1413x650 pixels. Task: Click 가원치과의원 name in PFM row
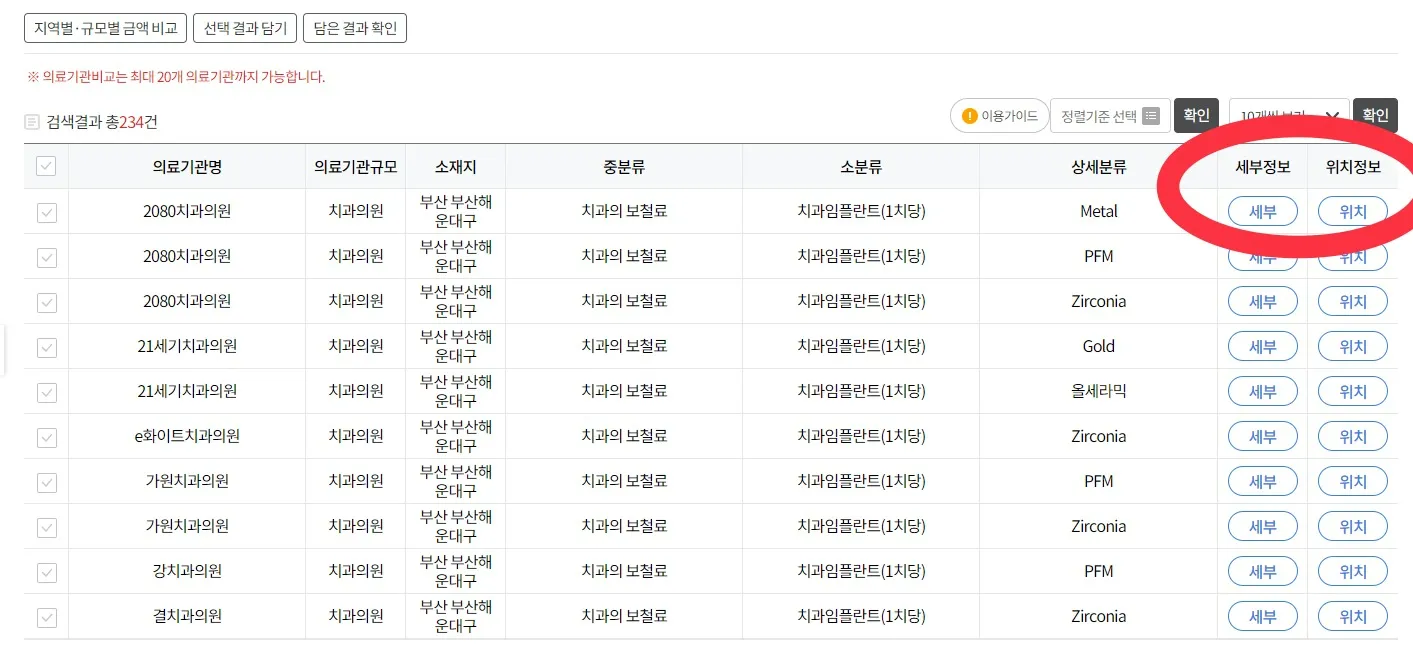pos(187,481)
